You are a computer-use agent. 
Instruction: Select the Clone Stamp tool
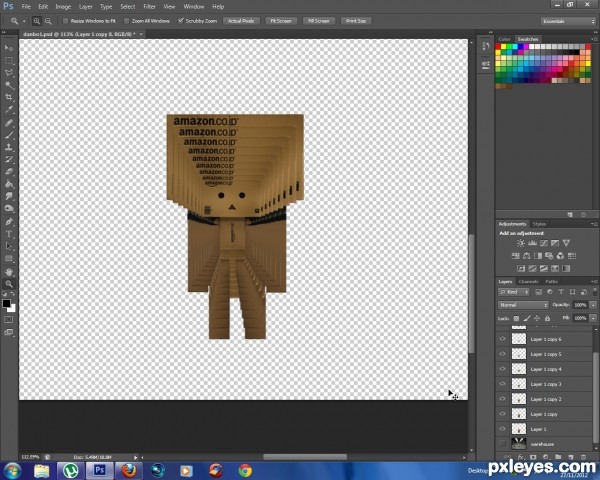click(8, 147)
